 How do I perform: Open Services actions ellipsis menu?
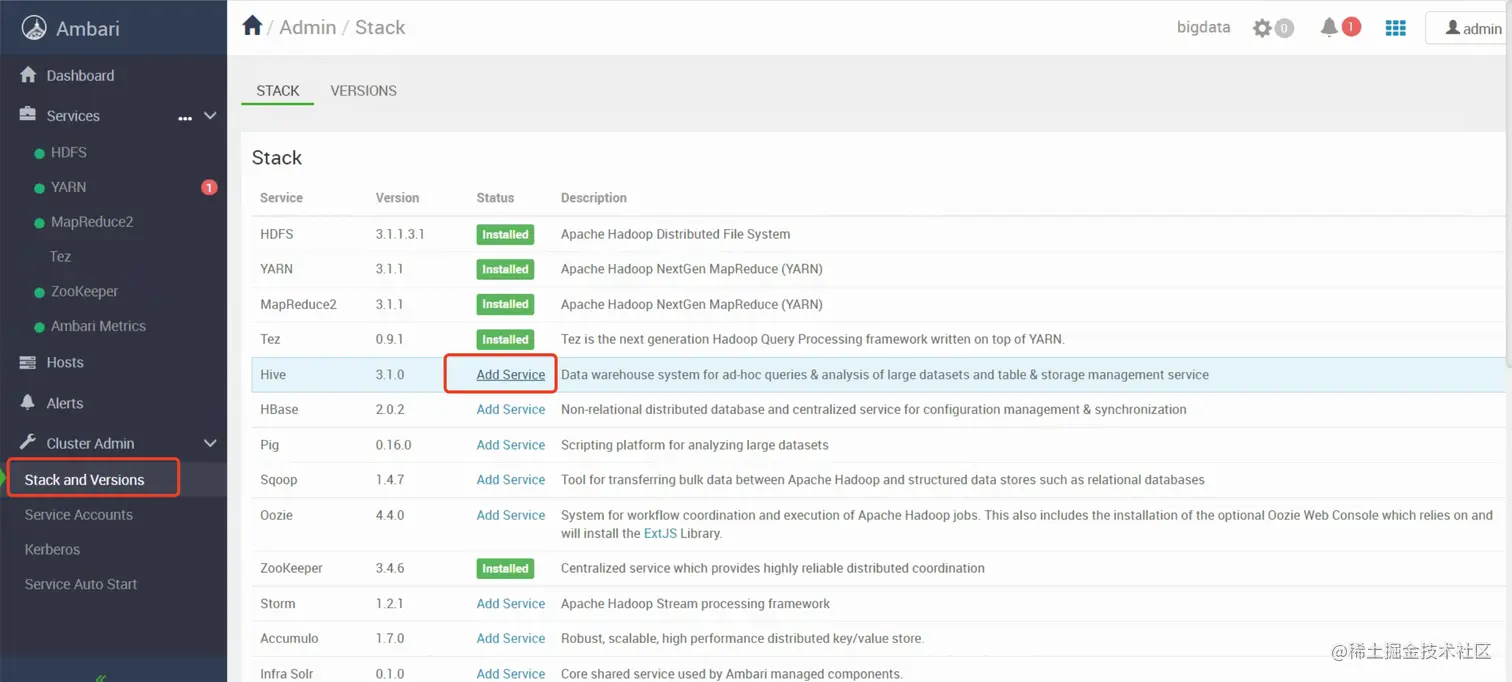pos(185,118)
